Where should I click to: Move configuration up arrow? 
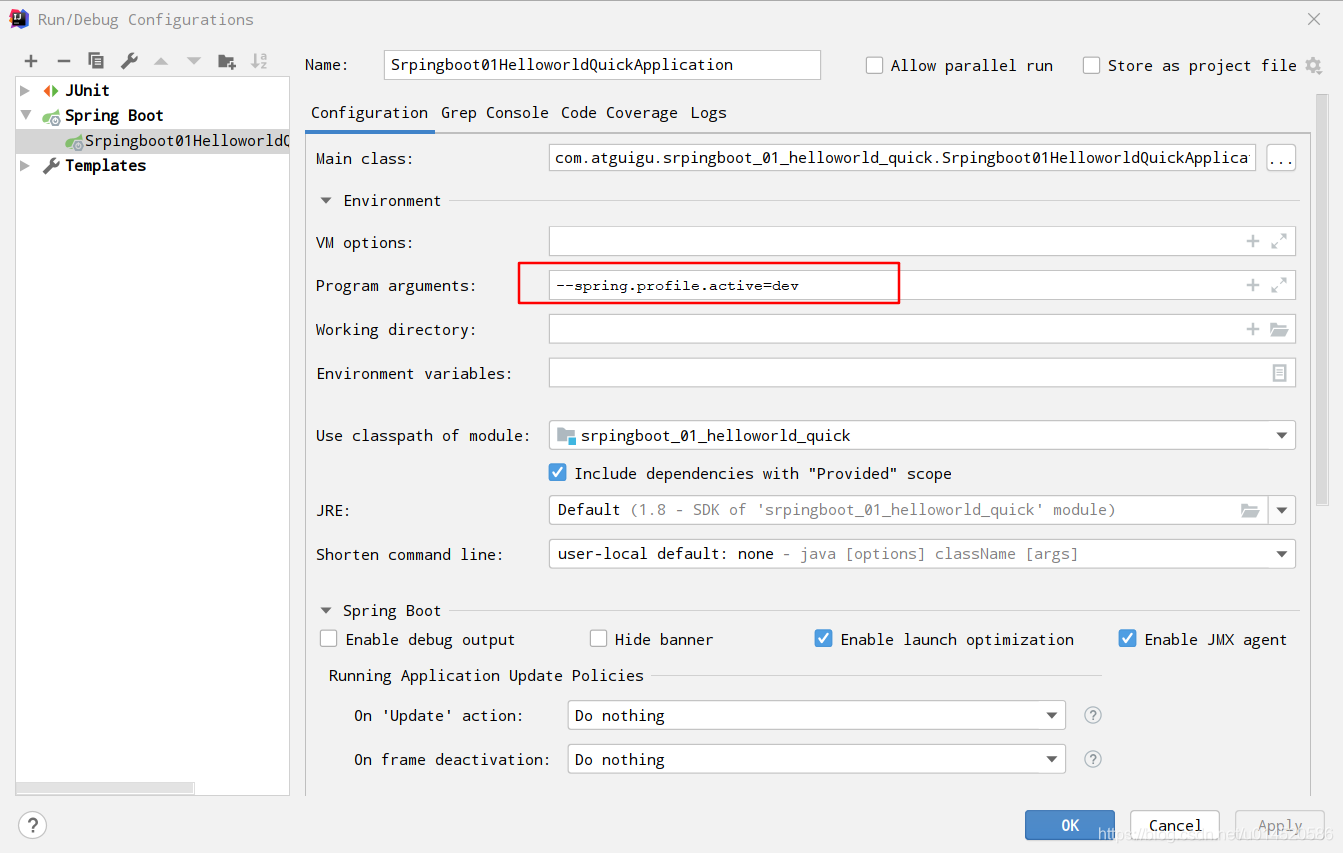161,61
